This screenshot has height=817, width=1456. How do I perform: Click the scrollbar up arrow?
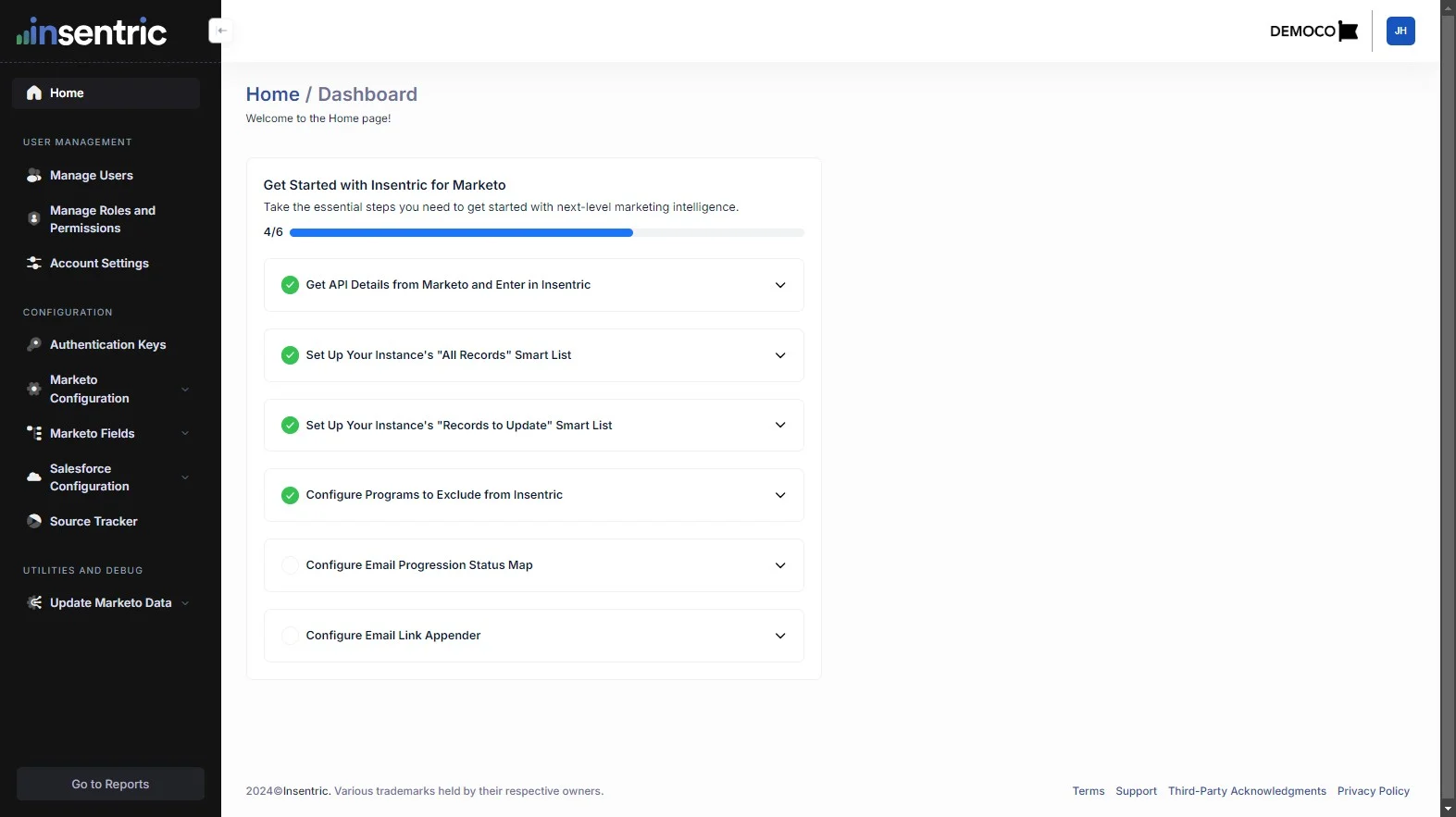[1449, 7]
